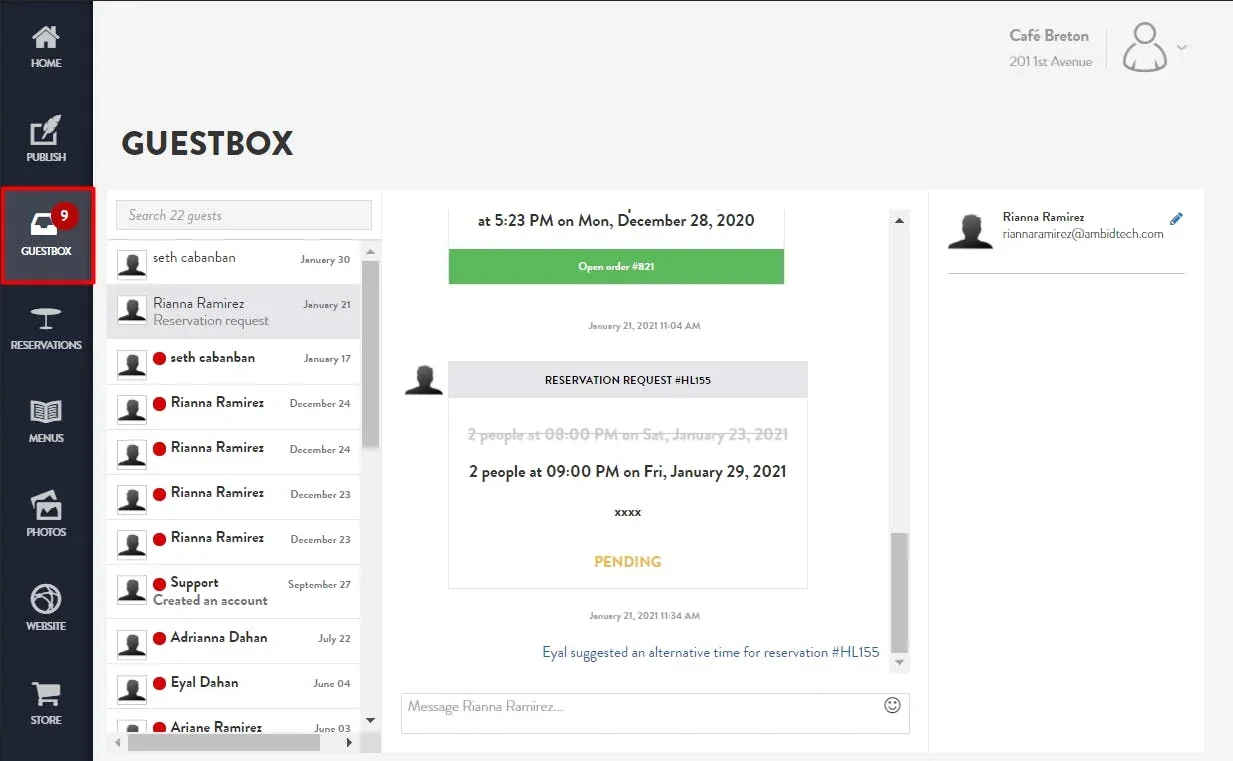This screenshot has width=1233, height=761.
Task: Click the user account avatar icon
Action: [1145, 47]
